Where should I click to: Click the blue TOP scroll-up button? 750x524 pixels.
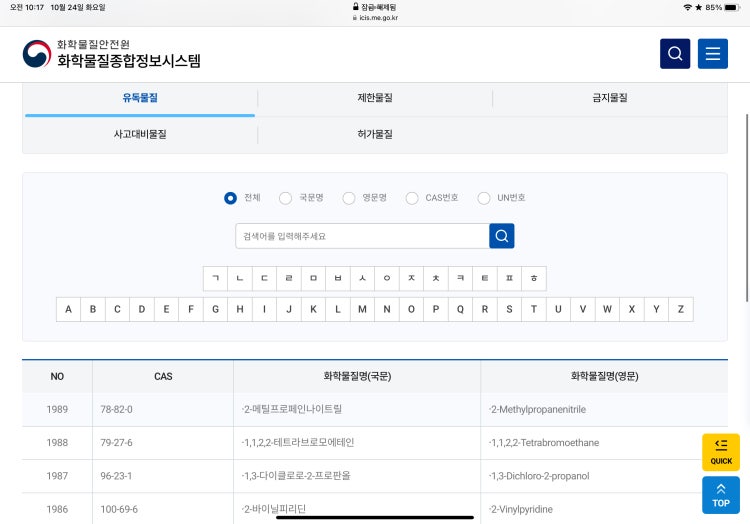(x=721, y=494)
